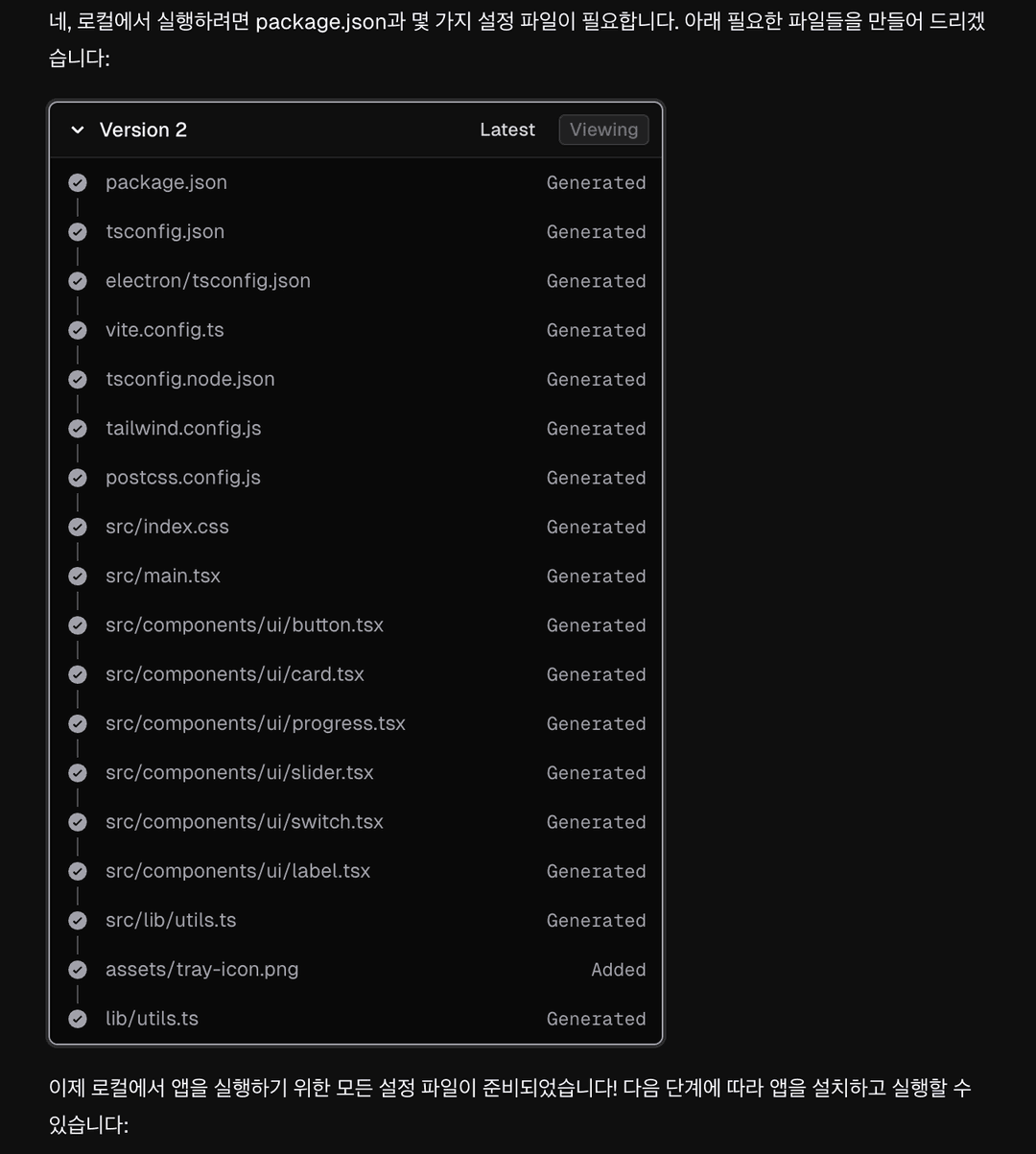Click check icon beside package.json
This screenshot has width=1036, height=1154.
tap(78, 182)
